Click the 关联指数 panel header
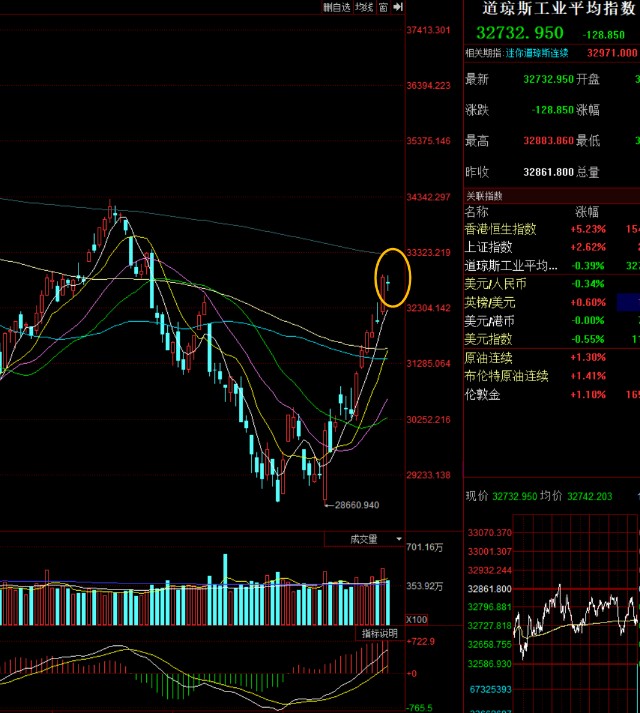The image size is (640, 713). [552, 196]
